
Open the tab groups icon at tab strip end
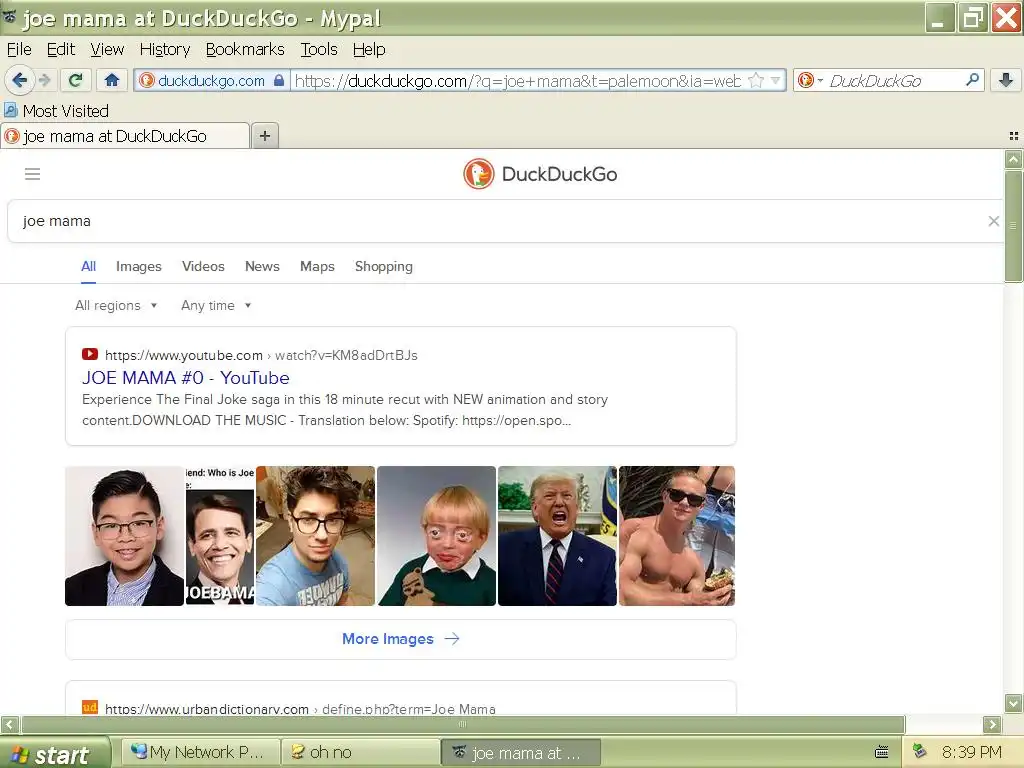click(x=1014, y=136)
